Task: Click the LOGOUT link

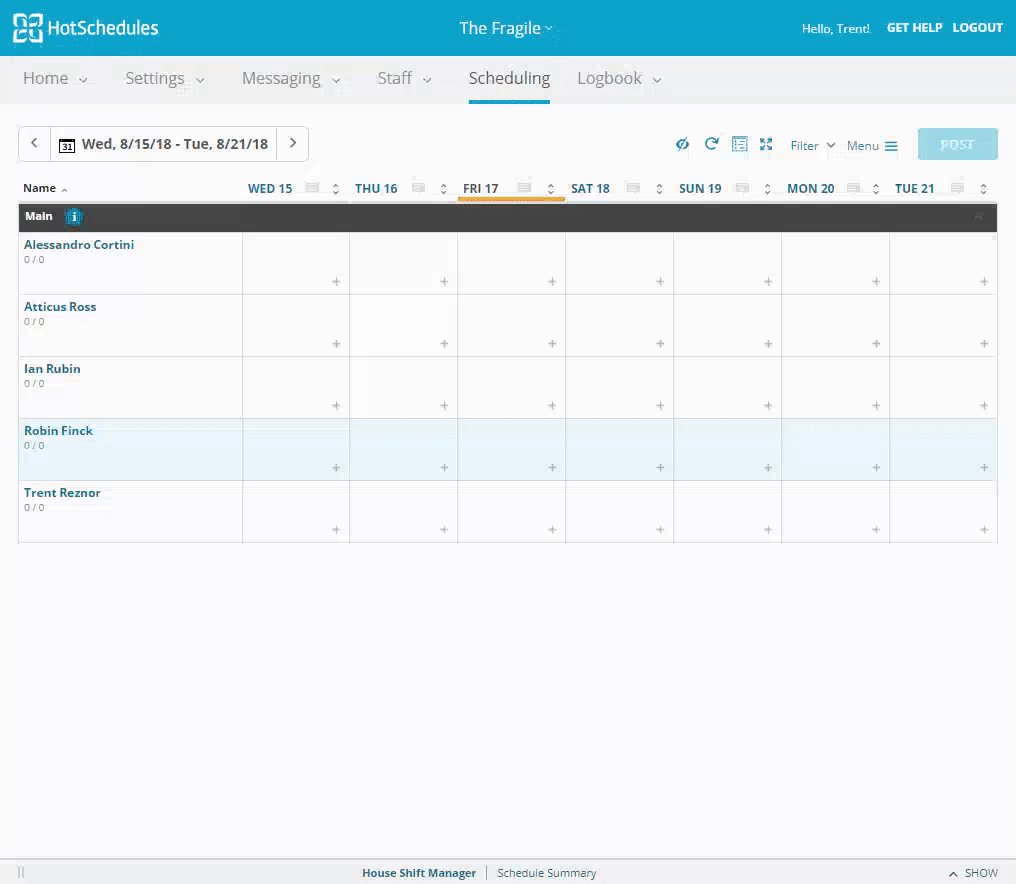Action: coord(977,28)
